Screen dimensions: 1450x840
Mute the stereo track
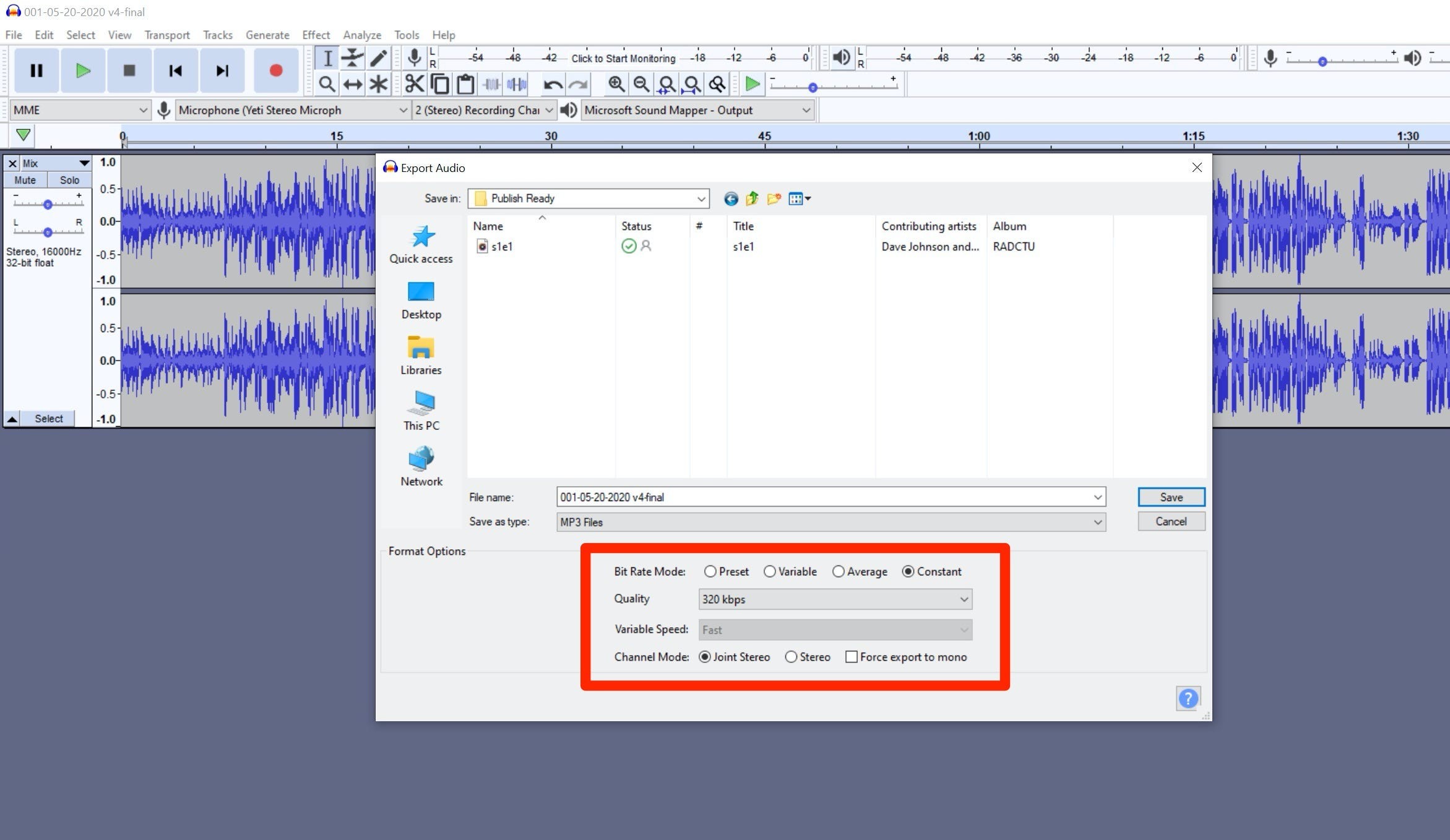(25, 179)
